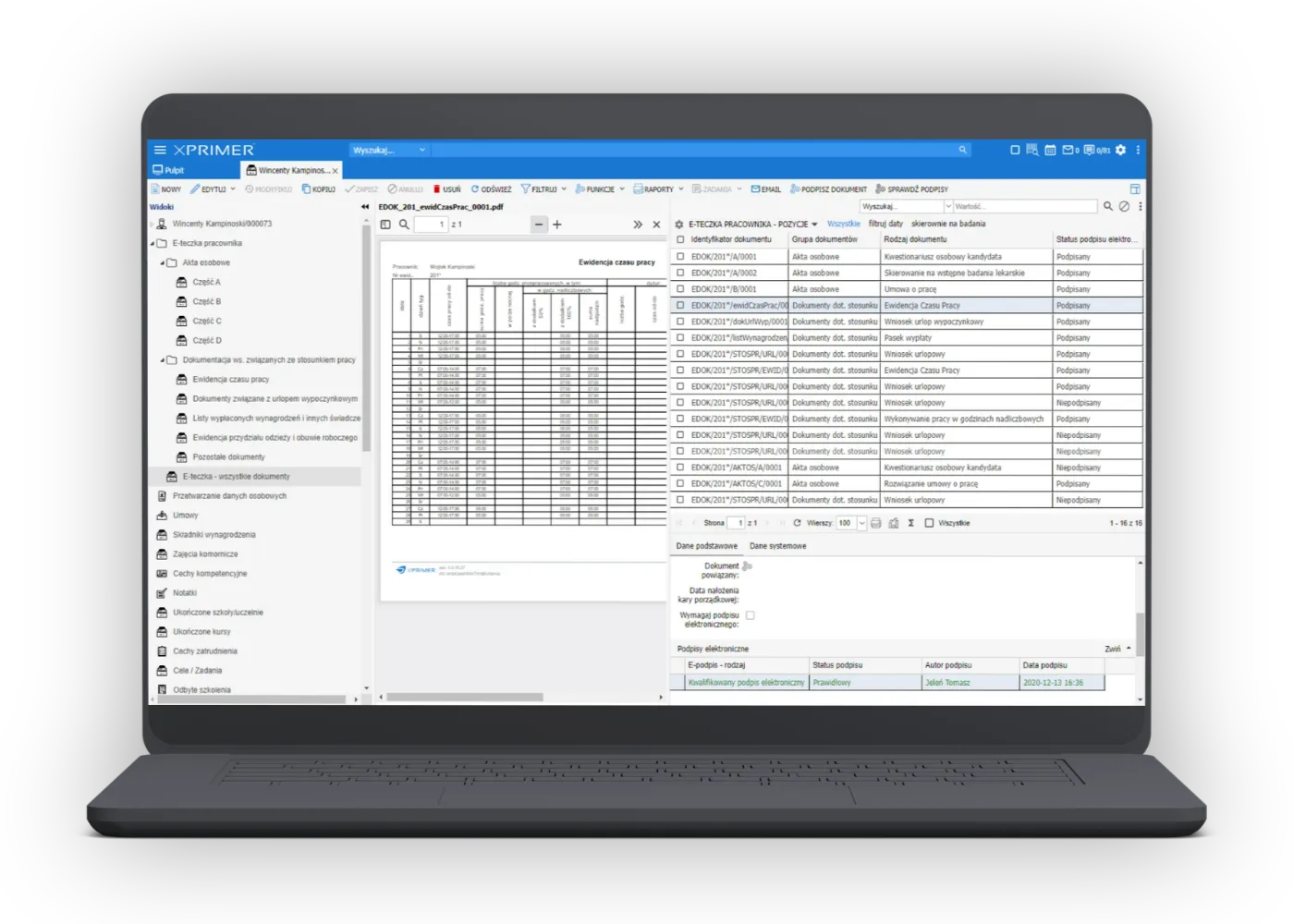This screenshot has width=1294, height=924.
Task: Click PODPISZ DOKUMENT sign document button
Action: pos(828,189)
